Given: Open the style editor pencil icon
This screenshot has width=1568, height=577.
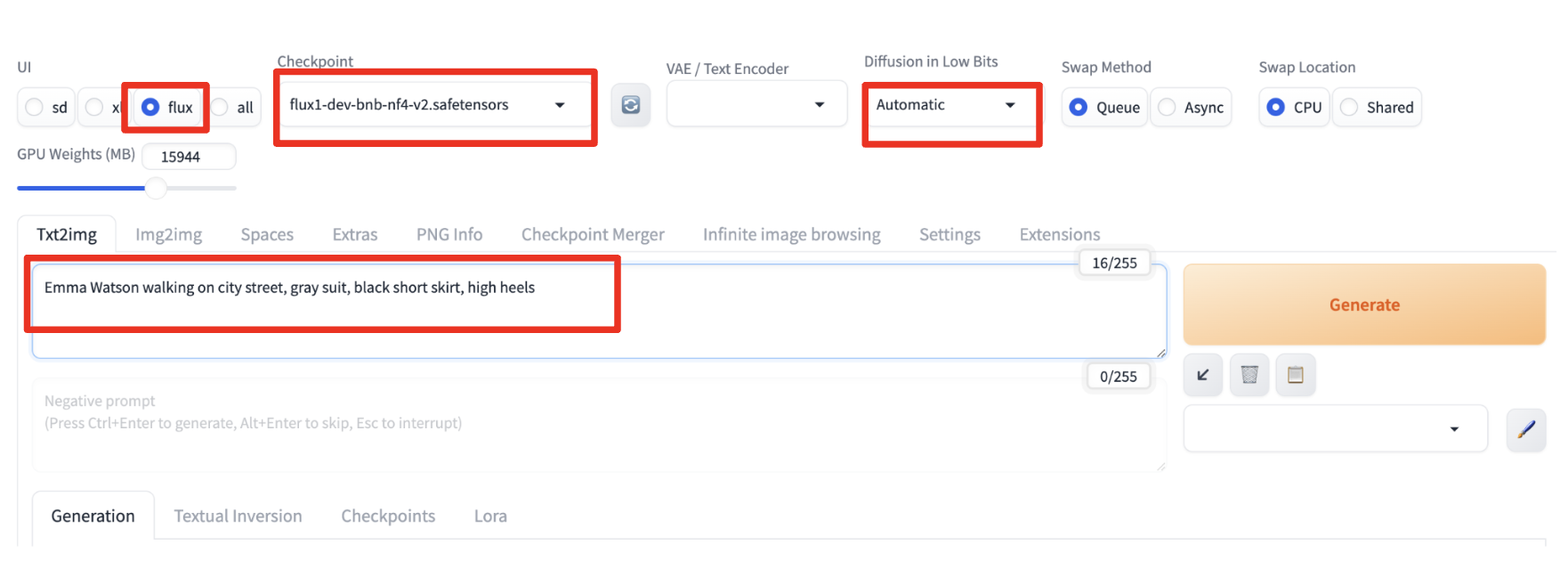Looking at the screenshot, I should (x=1525, y=429).
